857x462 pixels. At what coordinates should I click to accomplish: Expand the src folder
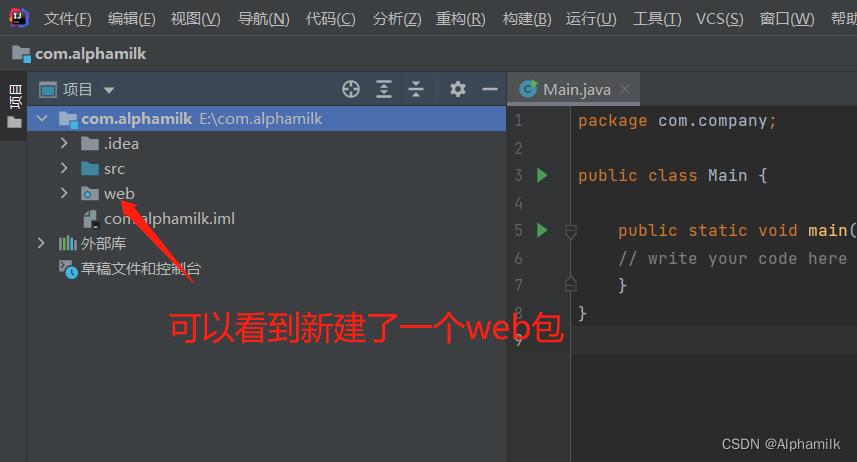64,168
